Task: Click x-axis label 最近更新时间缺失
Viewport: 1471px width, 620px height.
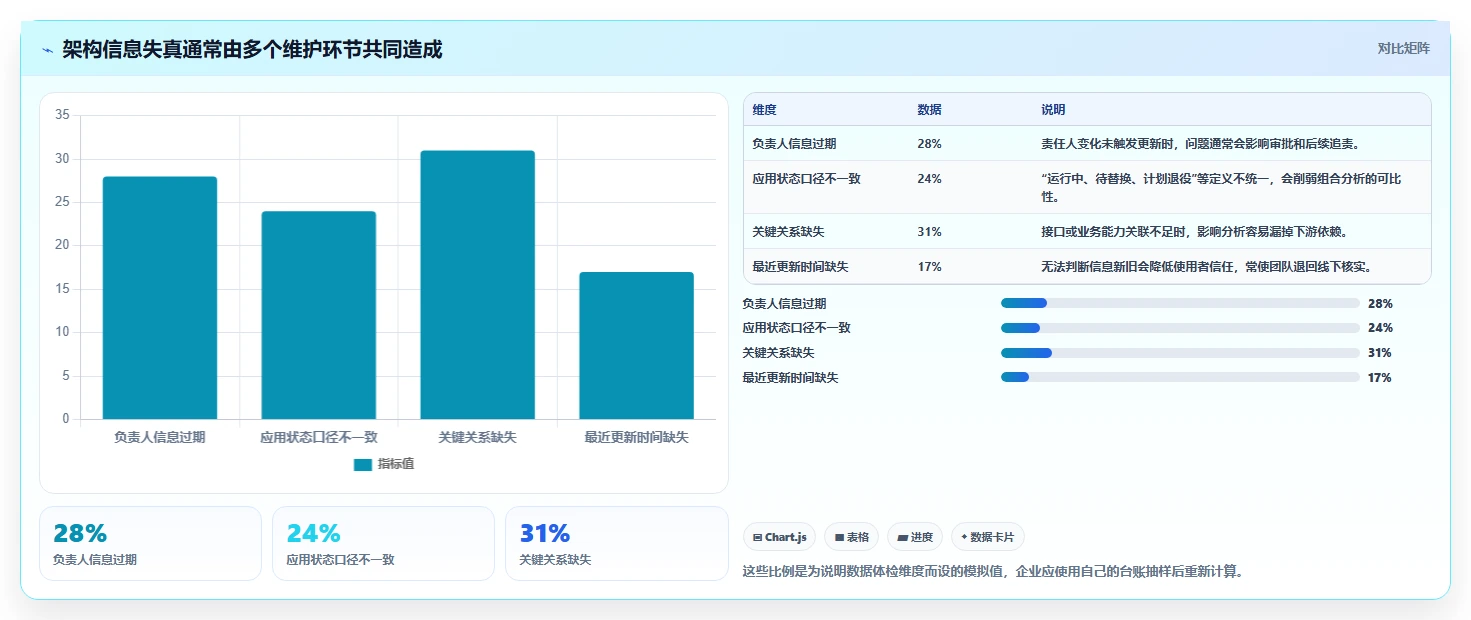Action: (x=637, y=437)
